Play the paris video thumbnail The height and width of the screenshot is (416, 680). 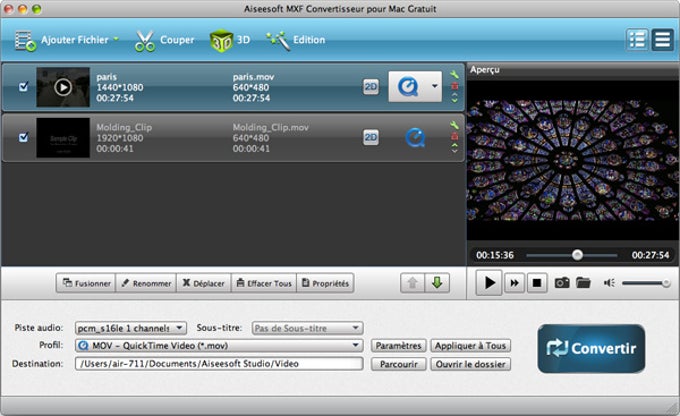(x=63, y=87)
